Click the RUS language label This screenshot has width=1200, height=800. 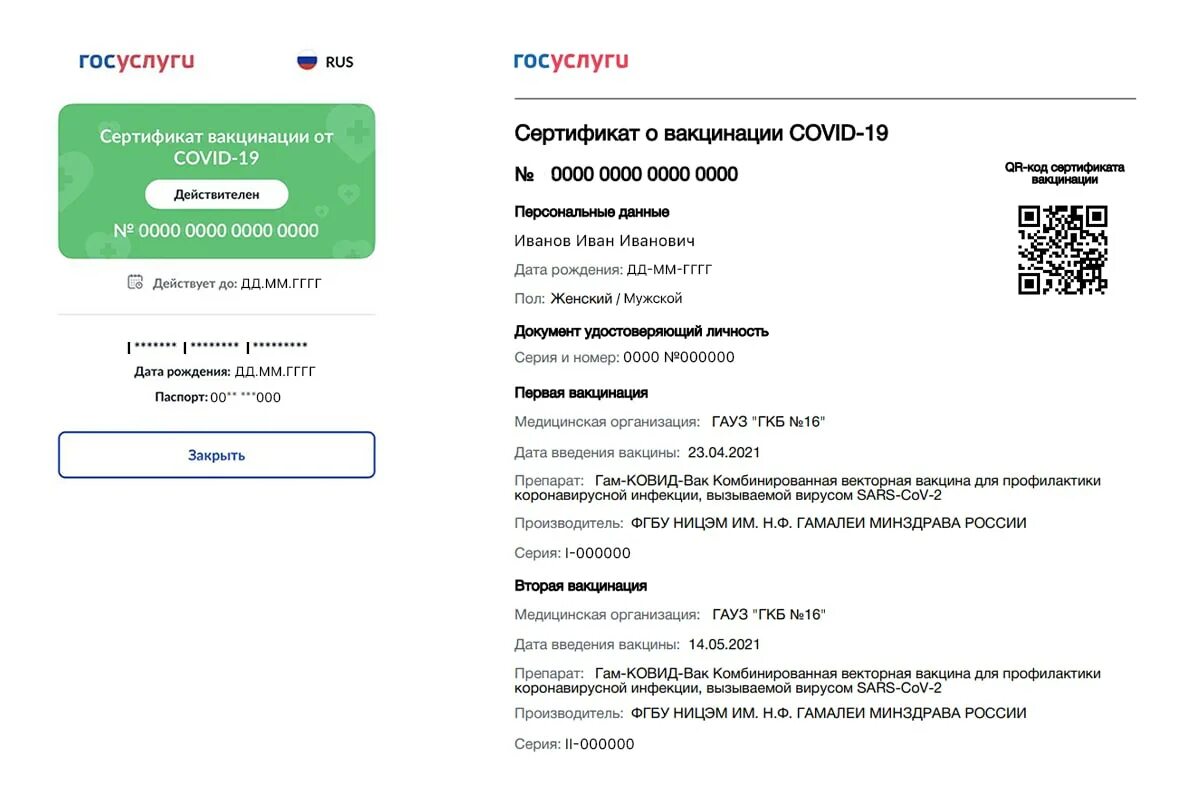point(340,62)
